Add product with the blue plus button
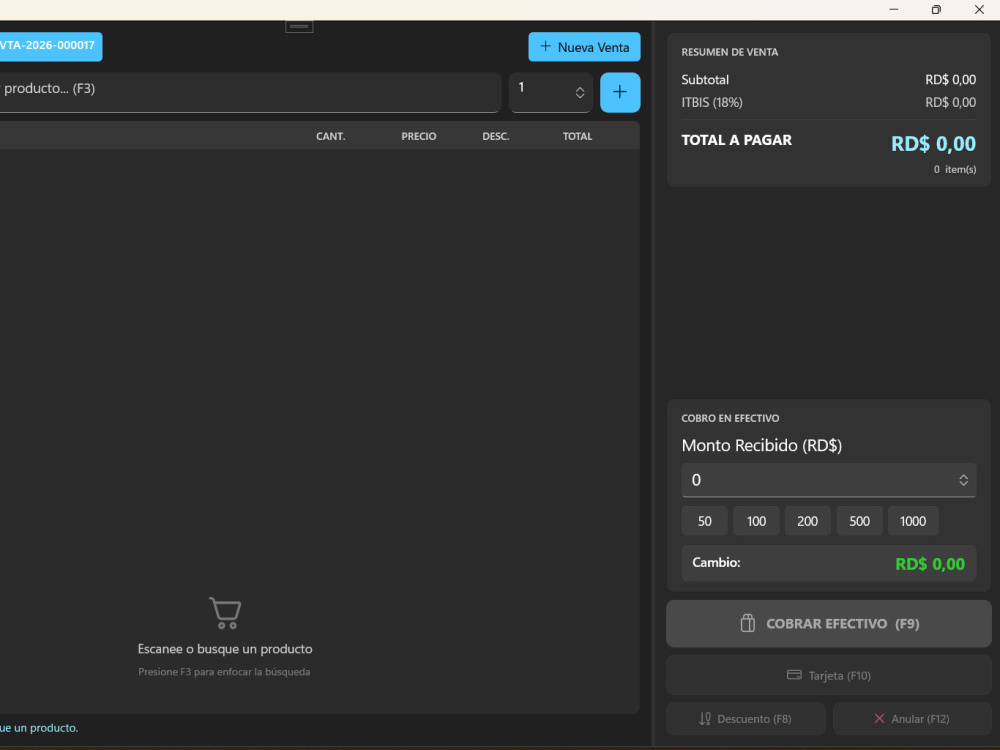This screenshot has width=1000, height=750. pyautogui.click(x=620, y=92)
